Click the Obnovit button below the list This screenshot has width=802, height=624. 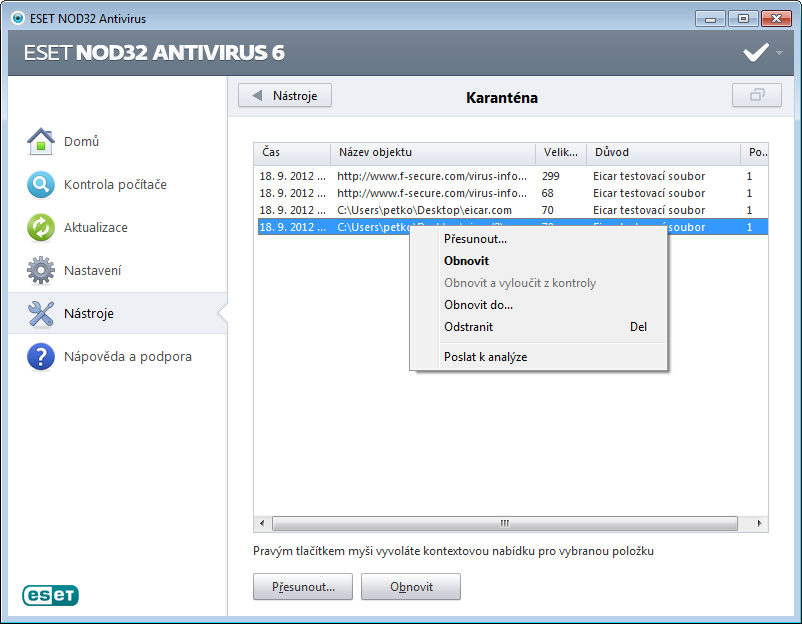(411, 587)
